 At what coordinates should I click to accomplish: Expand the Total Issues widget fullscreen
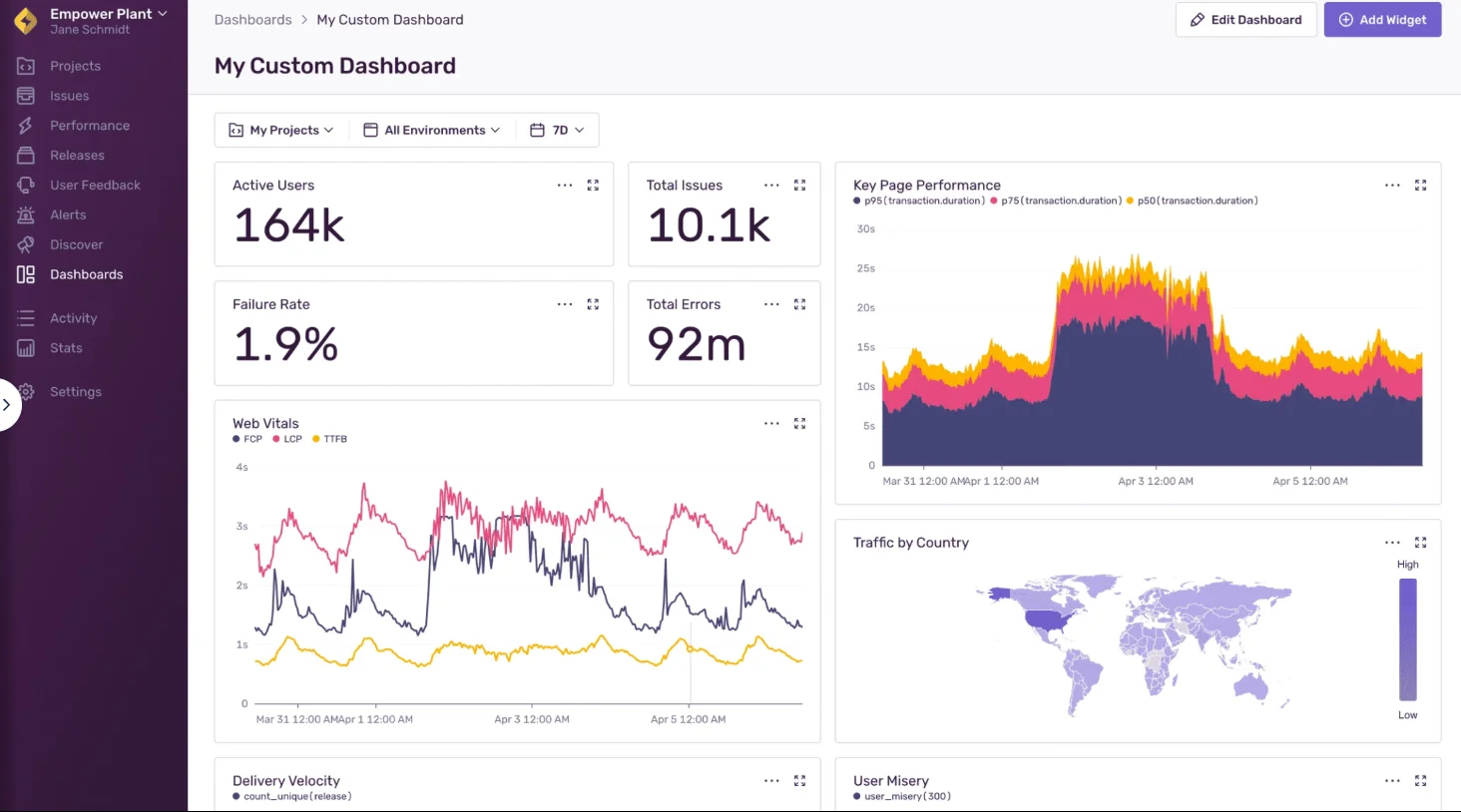799,186
